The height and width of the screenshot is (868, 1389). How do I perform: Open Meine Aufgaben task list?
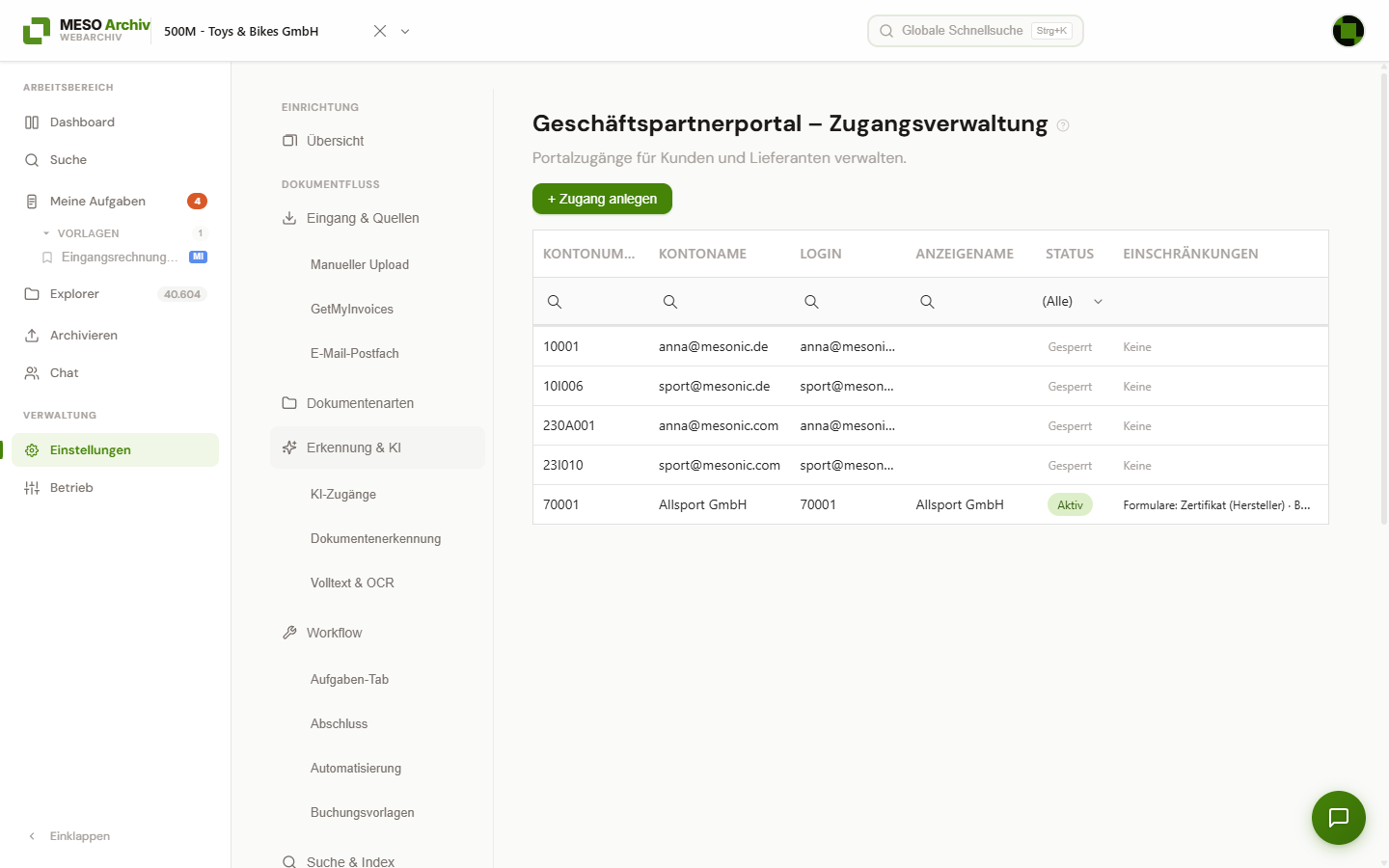click(116, 202)
